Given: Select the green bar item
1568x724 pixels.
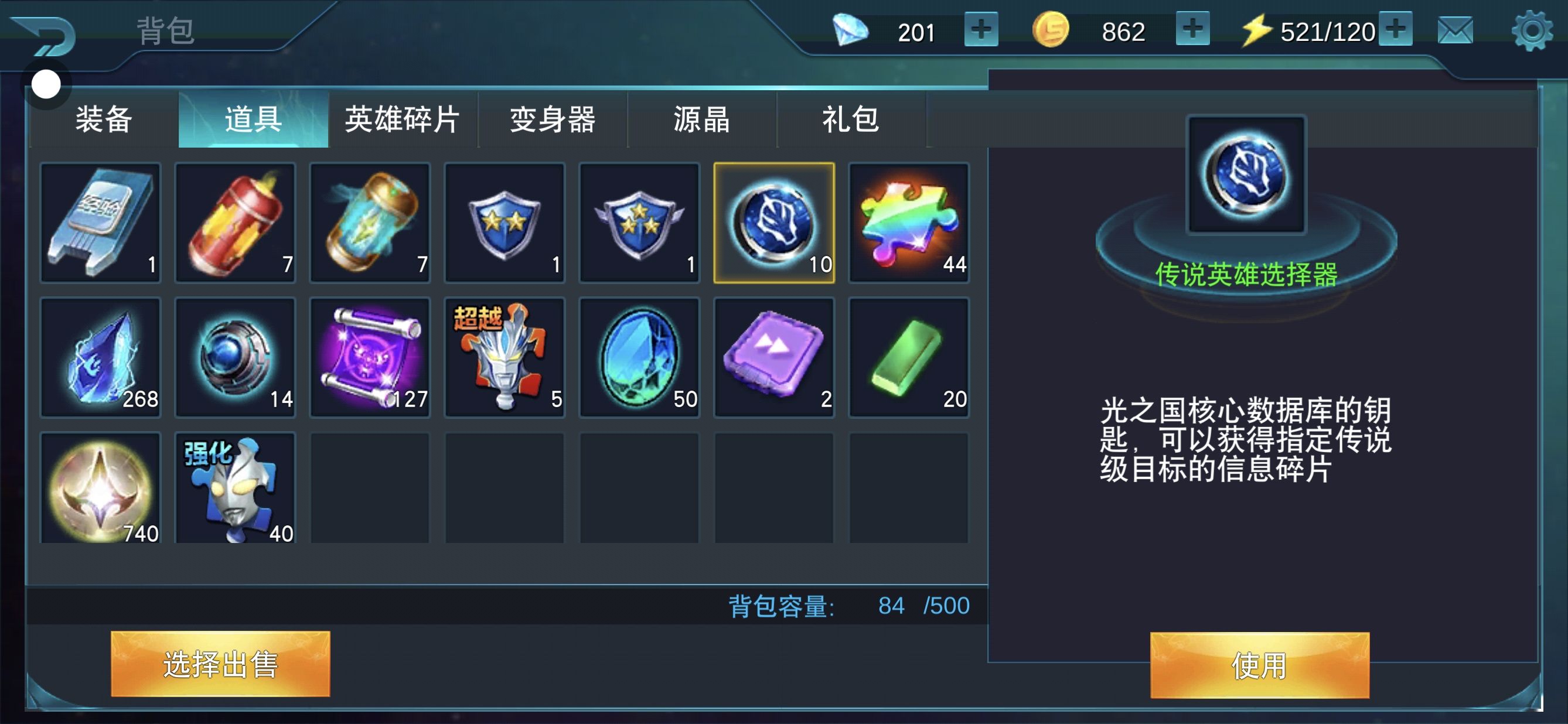Looking at the screenshot, I should (x=909, y=358).
